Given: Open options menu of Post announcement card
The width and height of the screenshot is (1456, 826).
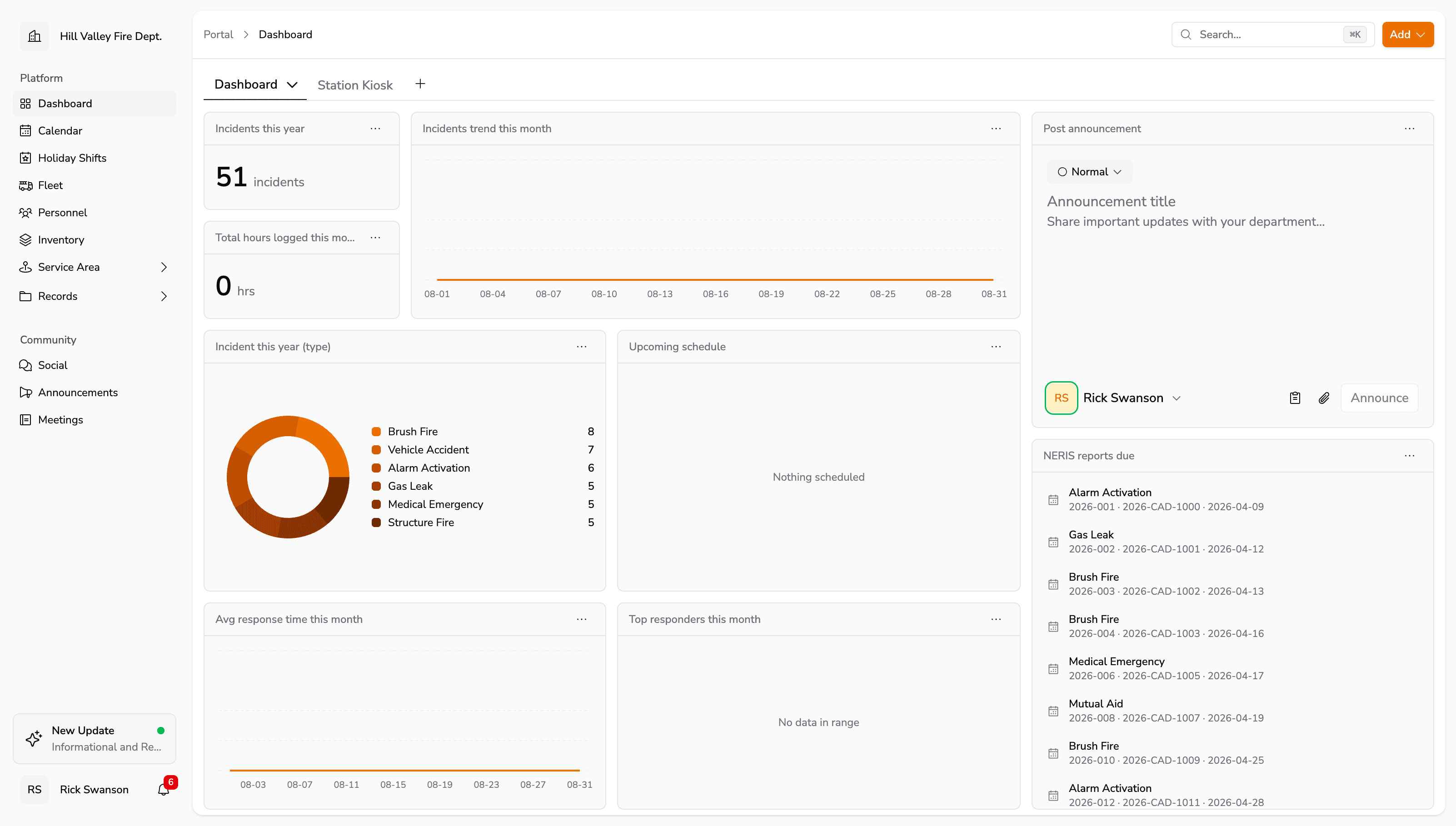Looking at the screenshot, I should tap(1410, 129).
